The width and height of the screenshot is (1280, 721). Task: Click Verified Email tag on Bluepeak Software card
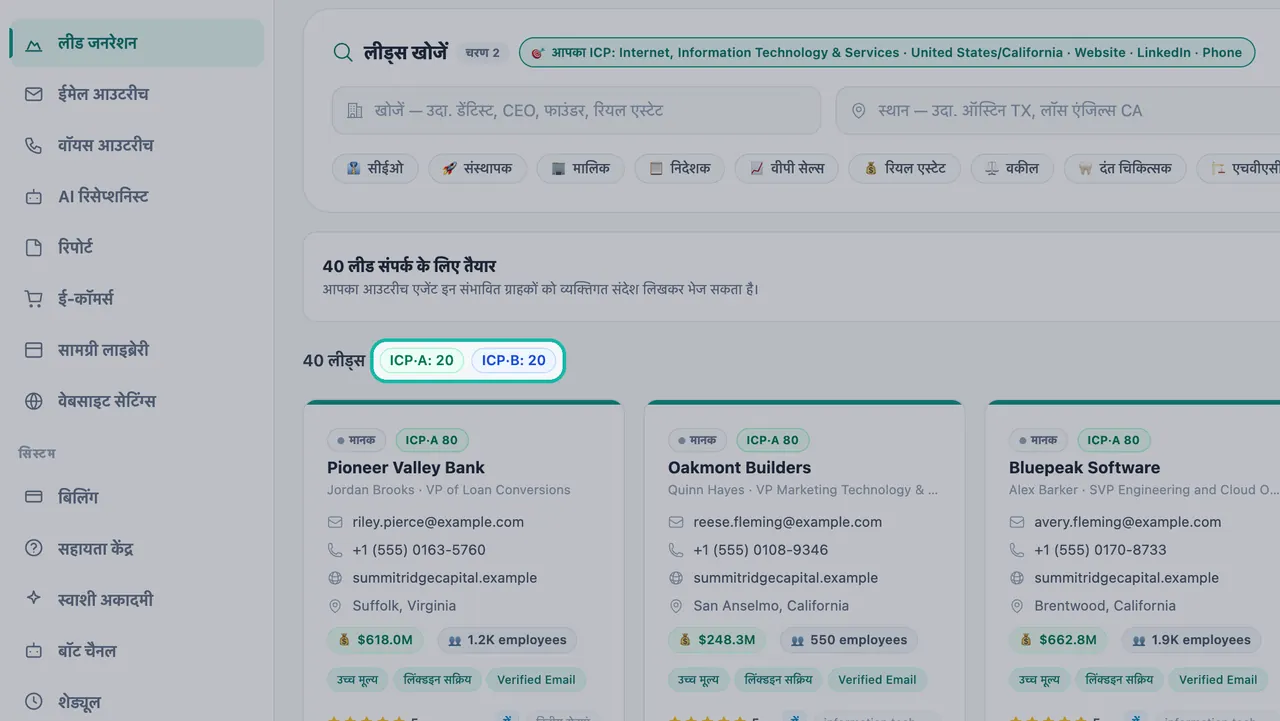[1218, 680]
